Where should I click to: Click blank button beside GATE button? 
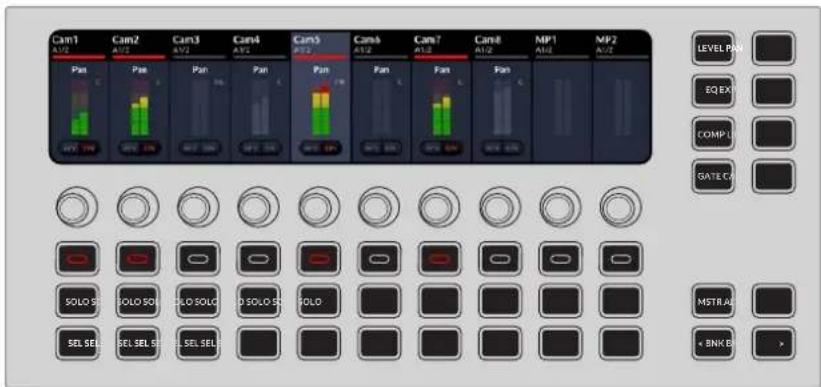(x=774, y=176)
